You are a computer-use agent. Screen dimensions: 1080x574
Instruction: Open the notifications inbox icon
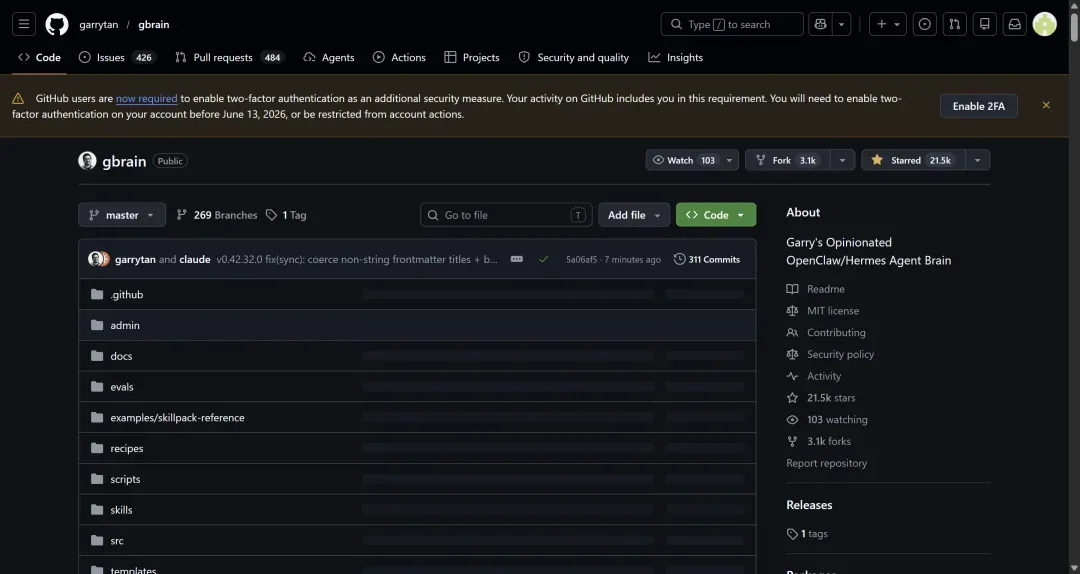click(x=1015, y=24)
